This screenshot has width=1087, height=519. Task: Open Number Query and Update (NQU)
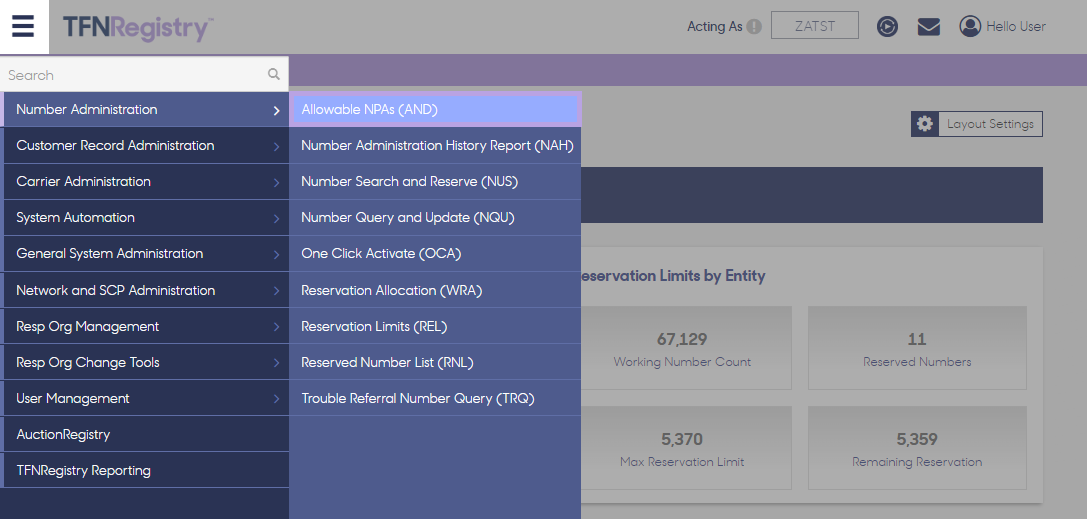pyautogui.click(x=435, y=218)
